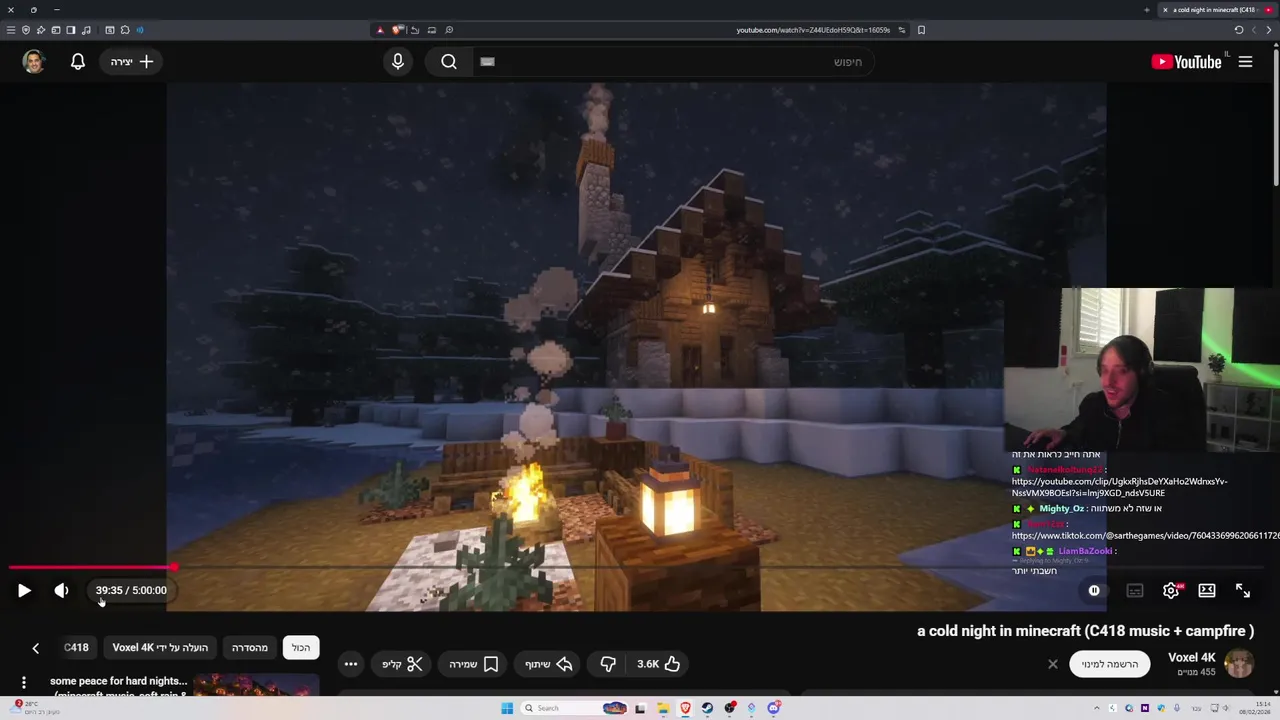
Task: Open File Explorer from taskbar
Action: click(x=662, y=708)
